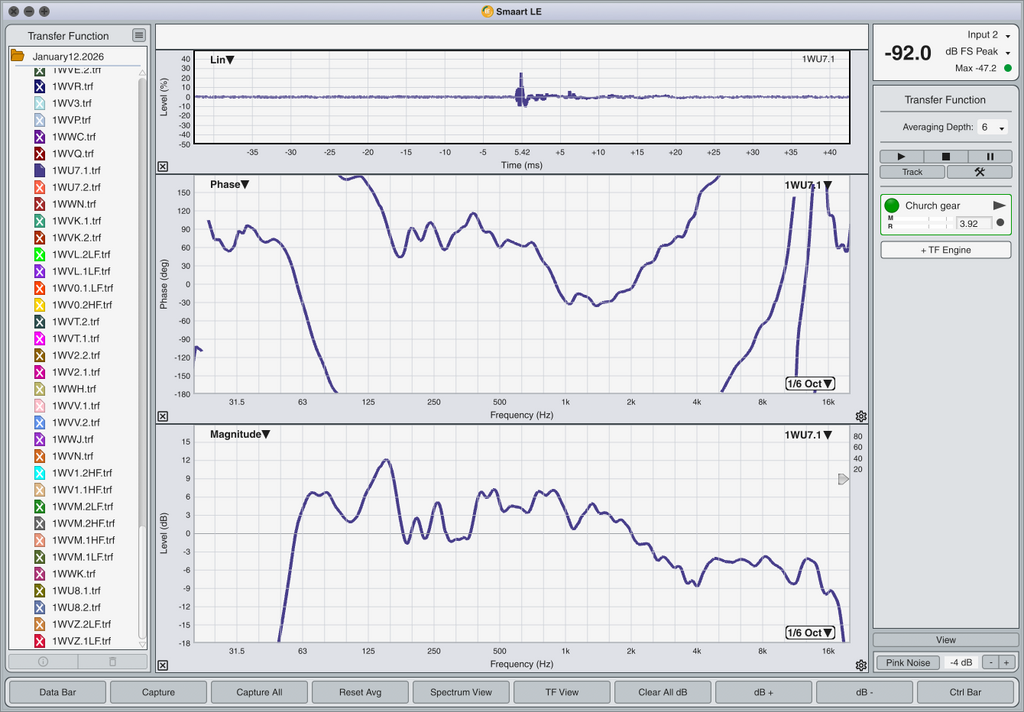Open the Transfer Function data bar menu icon
1024x712 pixels.
139,35
